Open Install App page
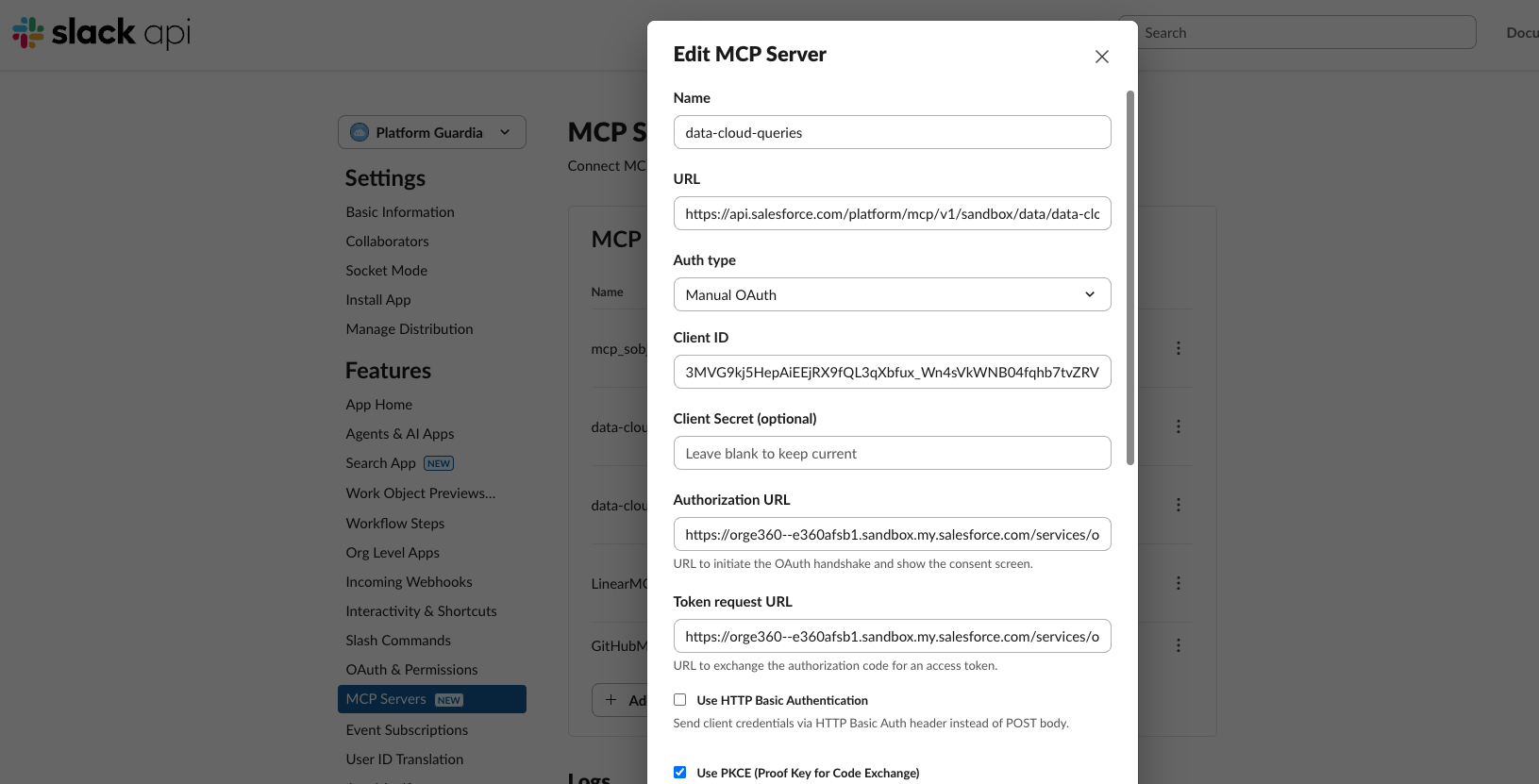Image resolution: width=1539 pixels, height=784 pixels. (x=377, y=300)
